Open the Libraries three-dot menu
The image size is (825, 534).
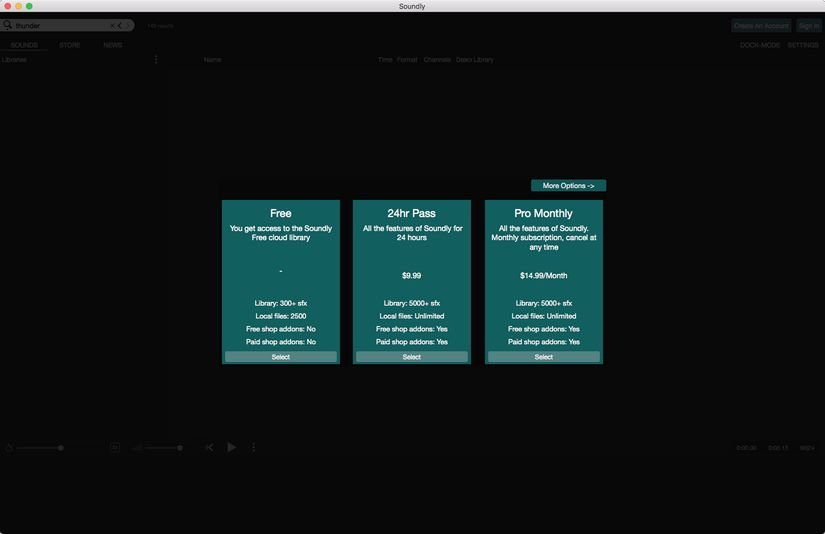[156, 60]
